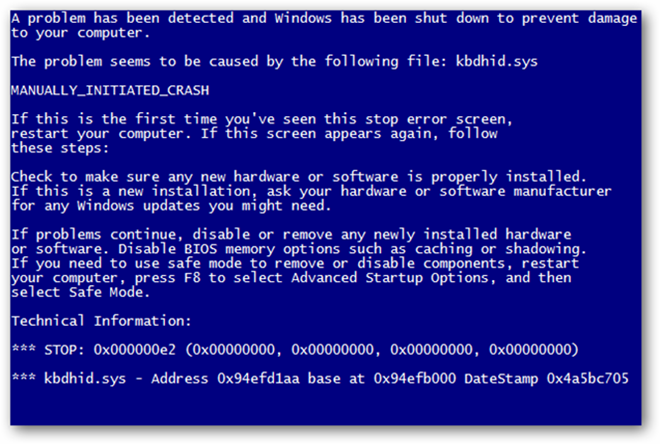660x444 pixels.
Task: Click the "*** STOP:" label
Action: tap(46, 352)
